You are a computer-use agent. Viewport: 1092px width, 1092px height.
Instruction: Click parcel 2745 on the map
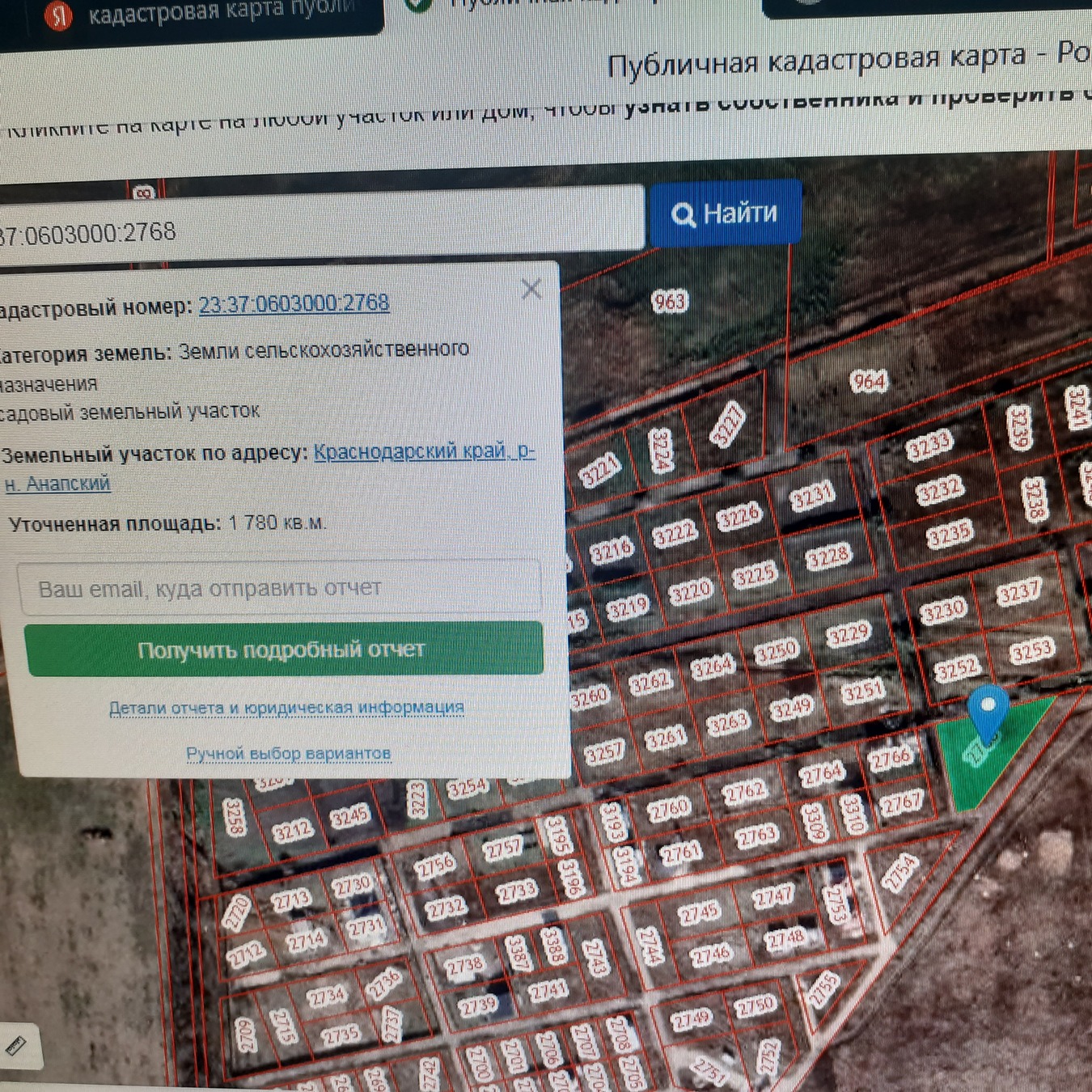point(699,912)
